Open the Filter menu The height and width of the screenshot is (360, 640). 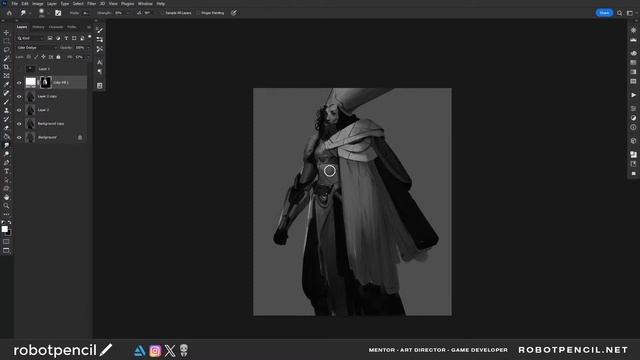pyautogui.click(x=91, y=4)
